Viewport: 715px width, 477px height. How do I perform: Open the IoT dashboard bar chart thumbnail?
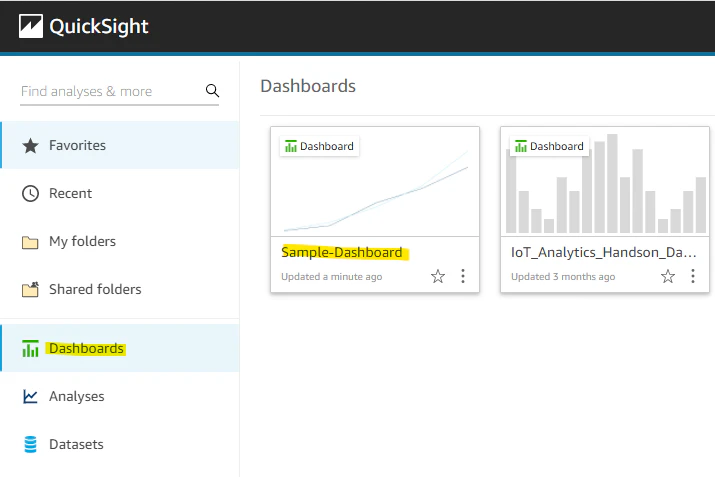click(x=605, y=181)
